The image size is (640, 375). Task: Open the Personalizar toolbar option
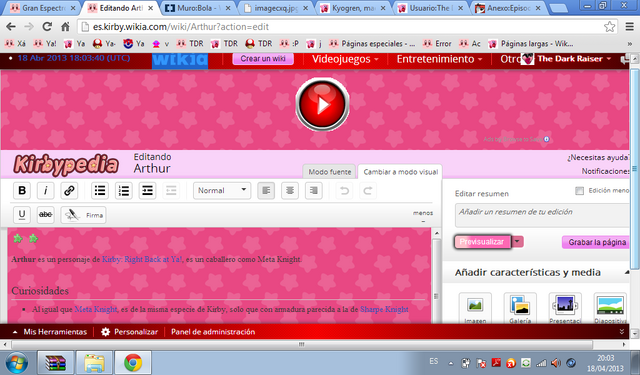(x=130, y=332)
